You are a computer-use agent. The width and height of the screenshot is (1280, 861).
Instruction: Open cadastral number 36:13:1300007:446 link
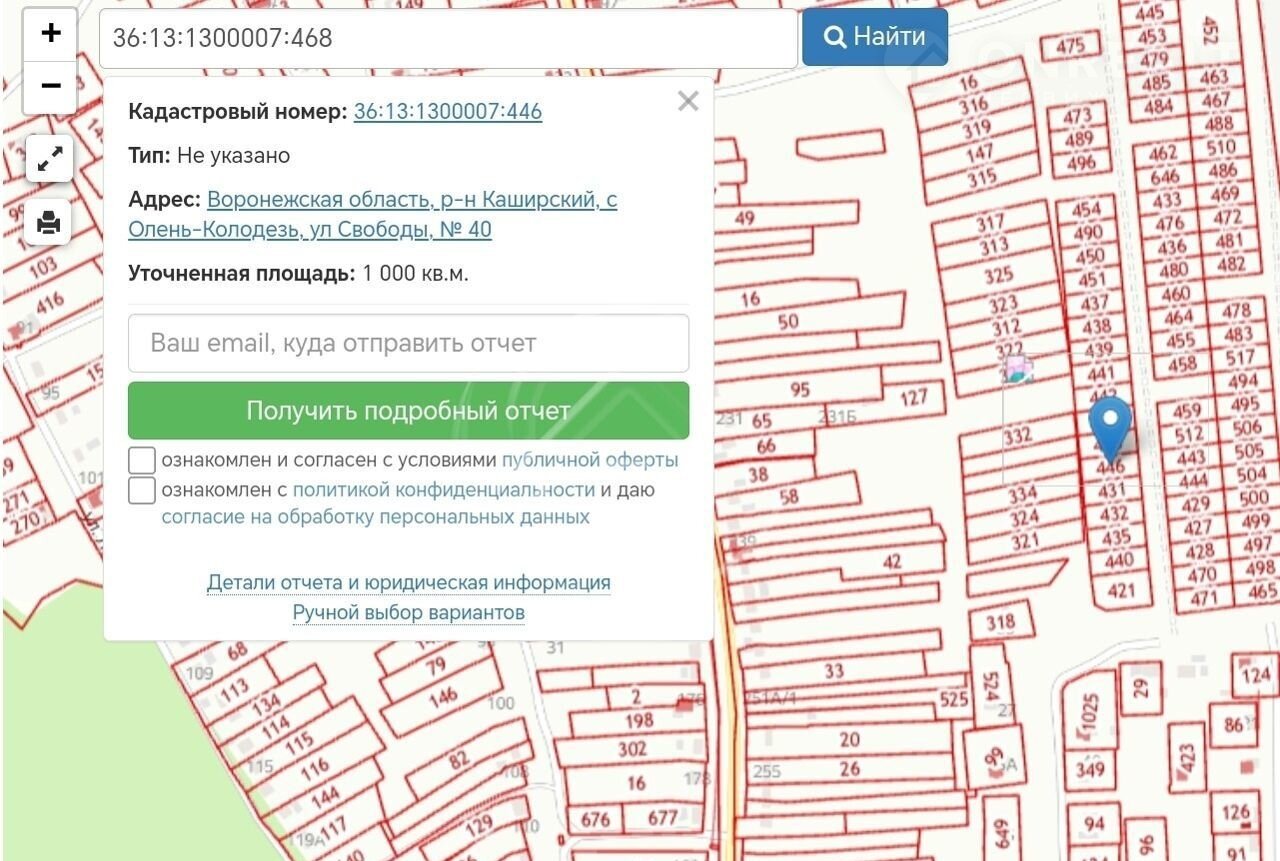(447, 111)
